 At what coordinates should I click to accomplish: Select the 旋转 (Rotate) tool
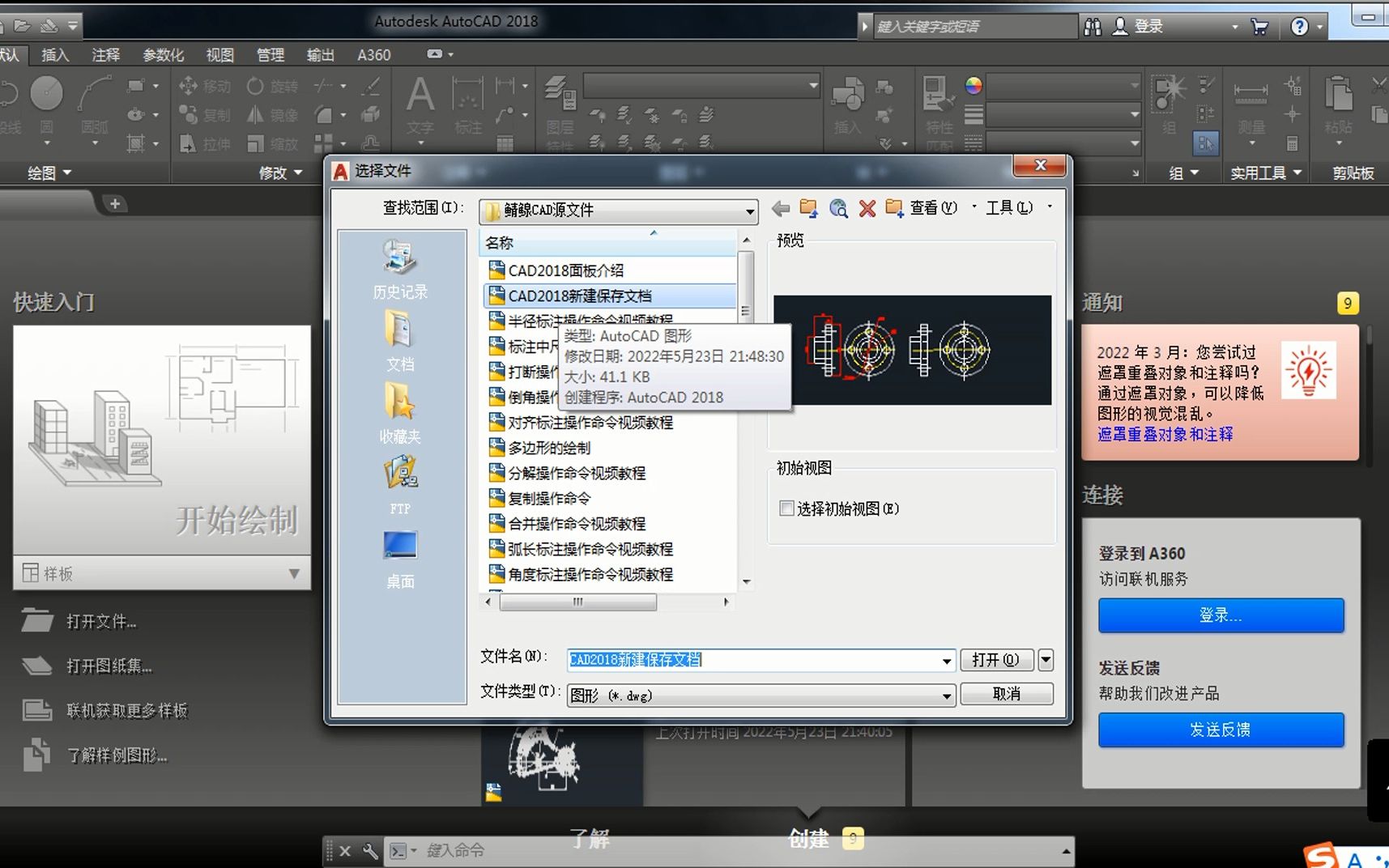click(x=271, y=86)
